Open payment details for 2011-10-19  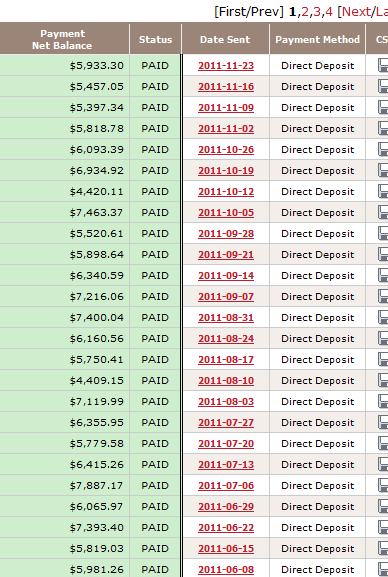[x=226, y=170]
